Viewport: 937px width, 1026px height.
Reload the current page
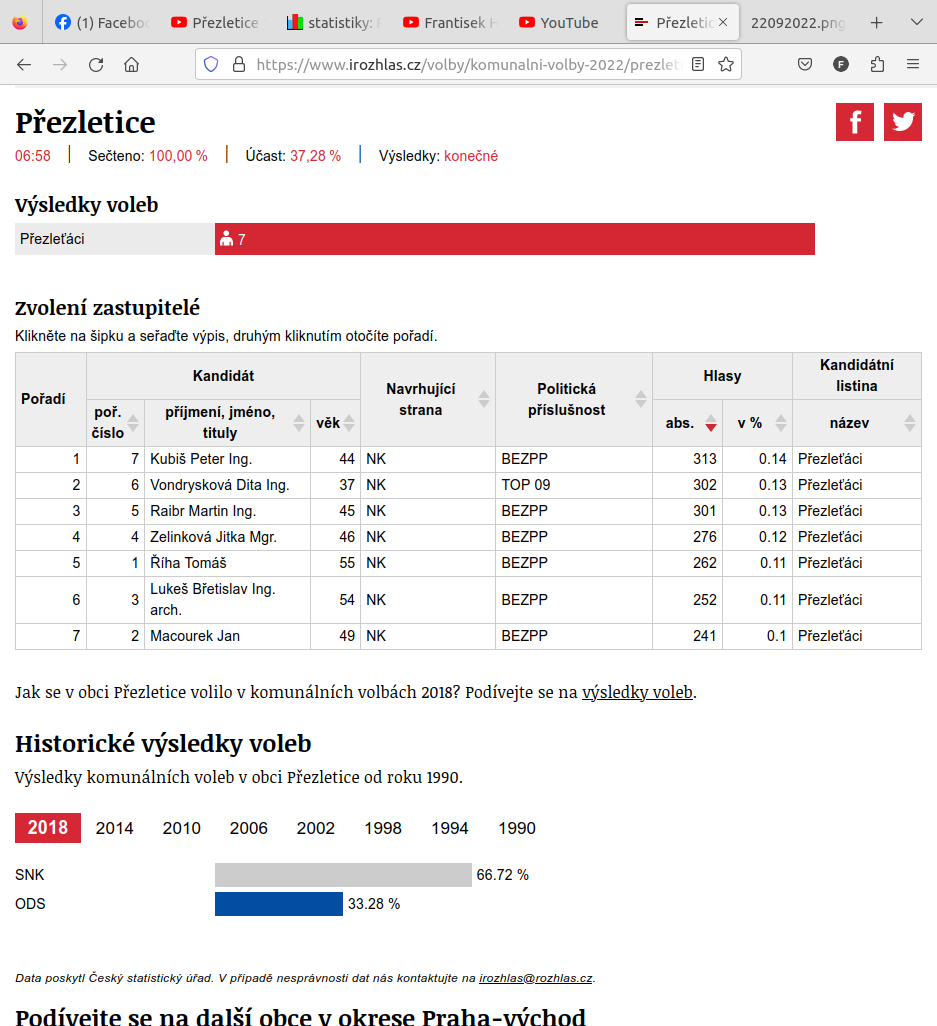96,64
